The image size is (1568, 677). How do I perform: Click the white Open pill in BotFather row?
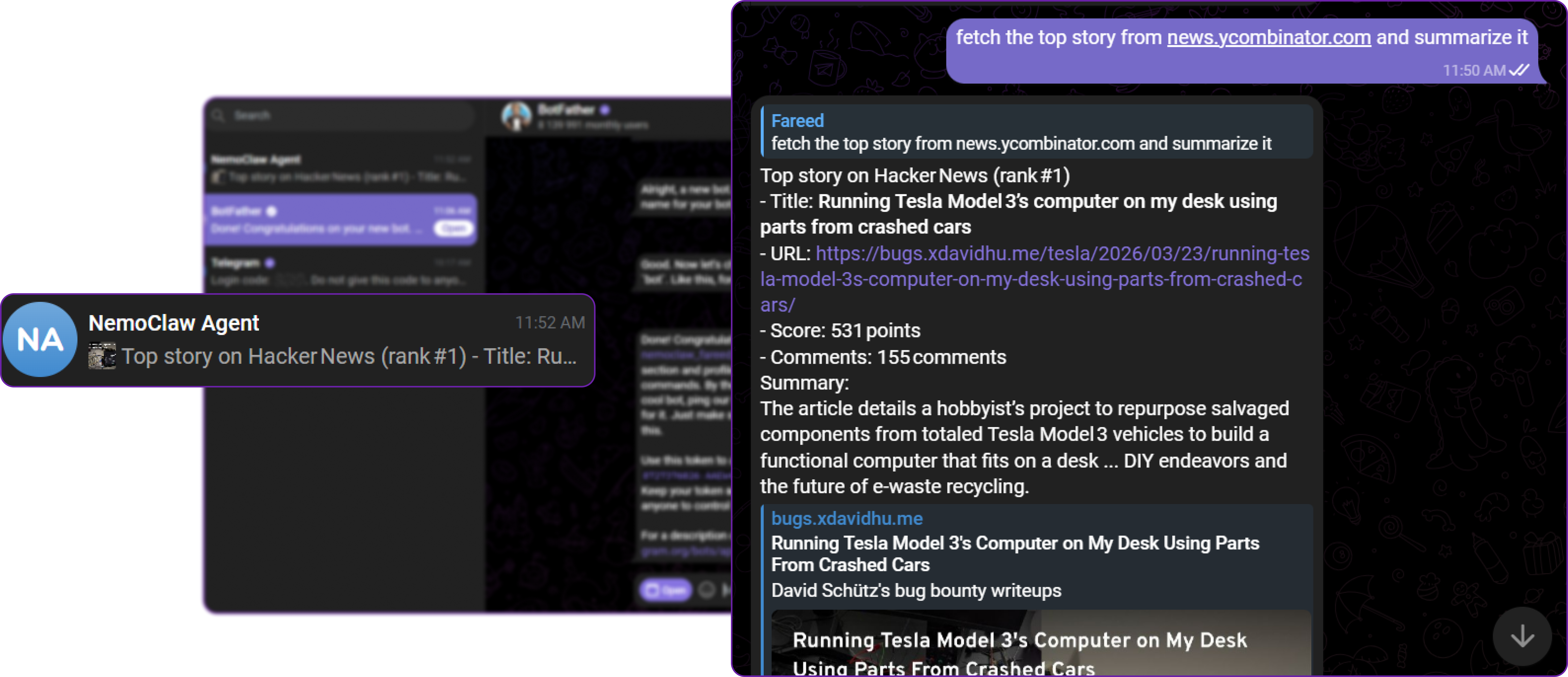click(x=453, y=228)
